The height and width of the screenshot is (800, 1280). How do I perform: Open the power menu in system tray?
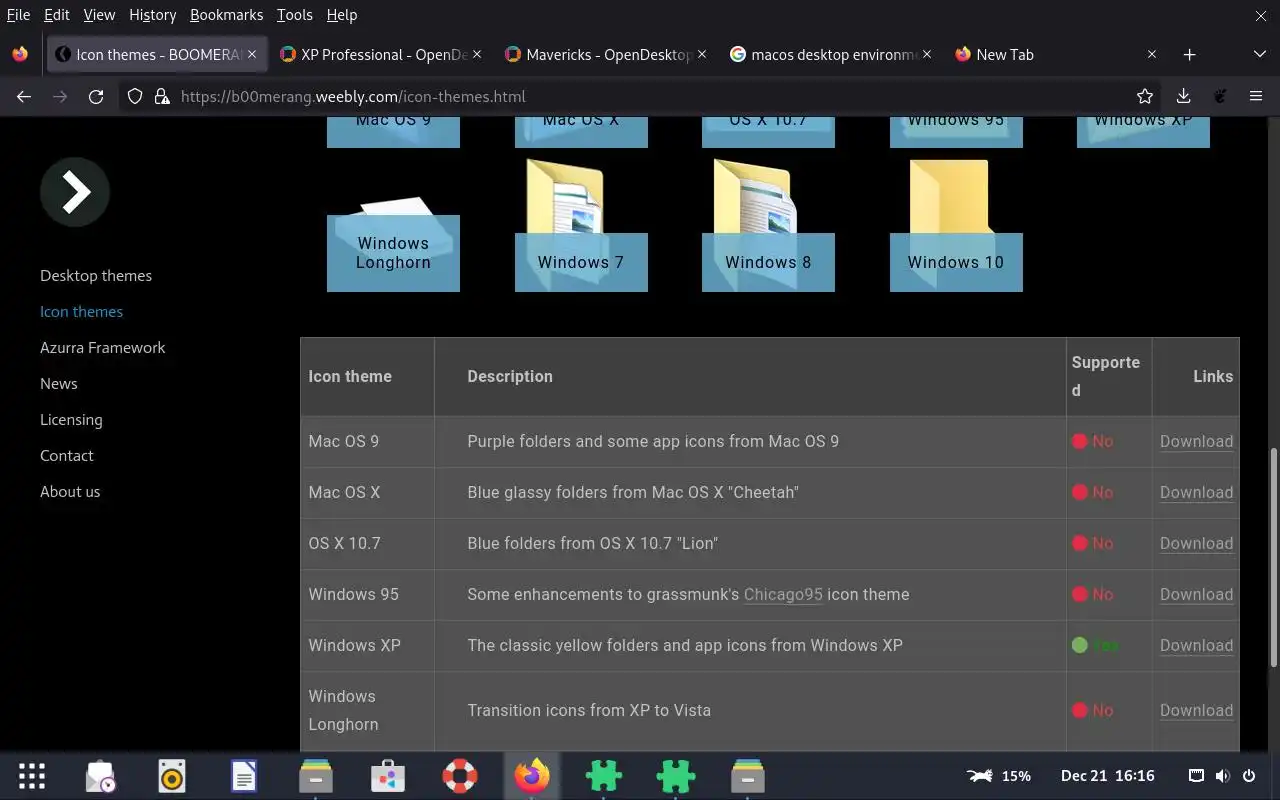(1249, 776)
